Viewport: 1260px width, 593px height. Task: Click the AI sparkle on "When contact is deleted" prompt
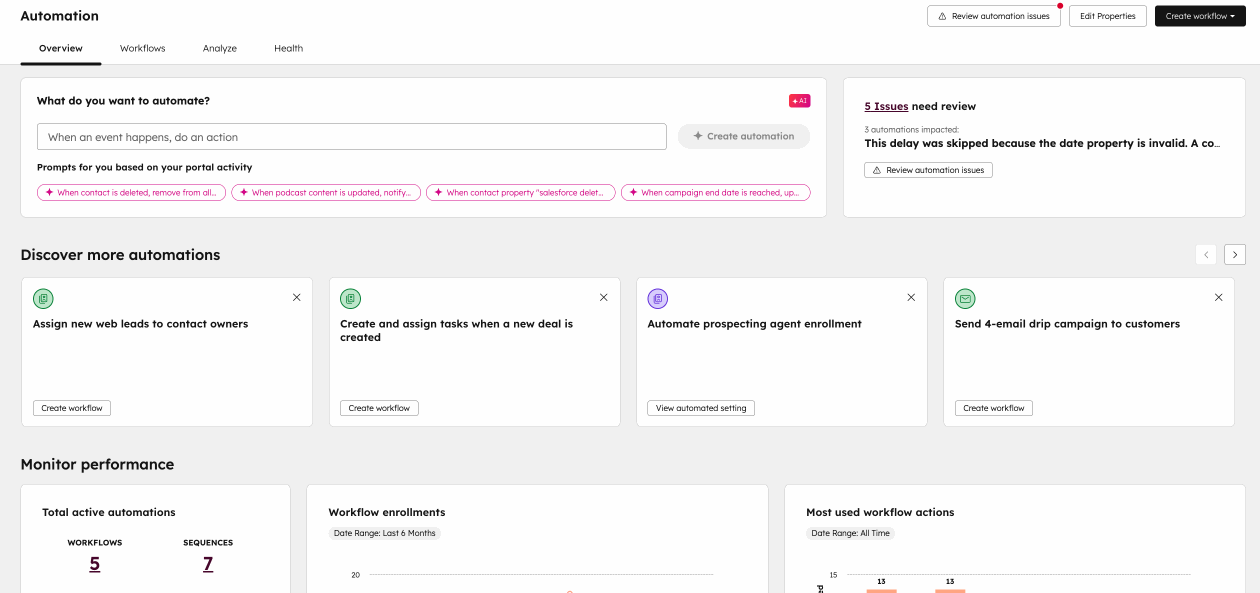[x=47, y=192]
